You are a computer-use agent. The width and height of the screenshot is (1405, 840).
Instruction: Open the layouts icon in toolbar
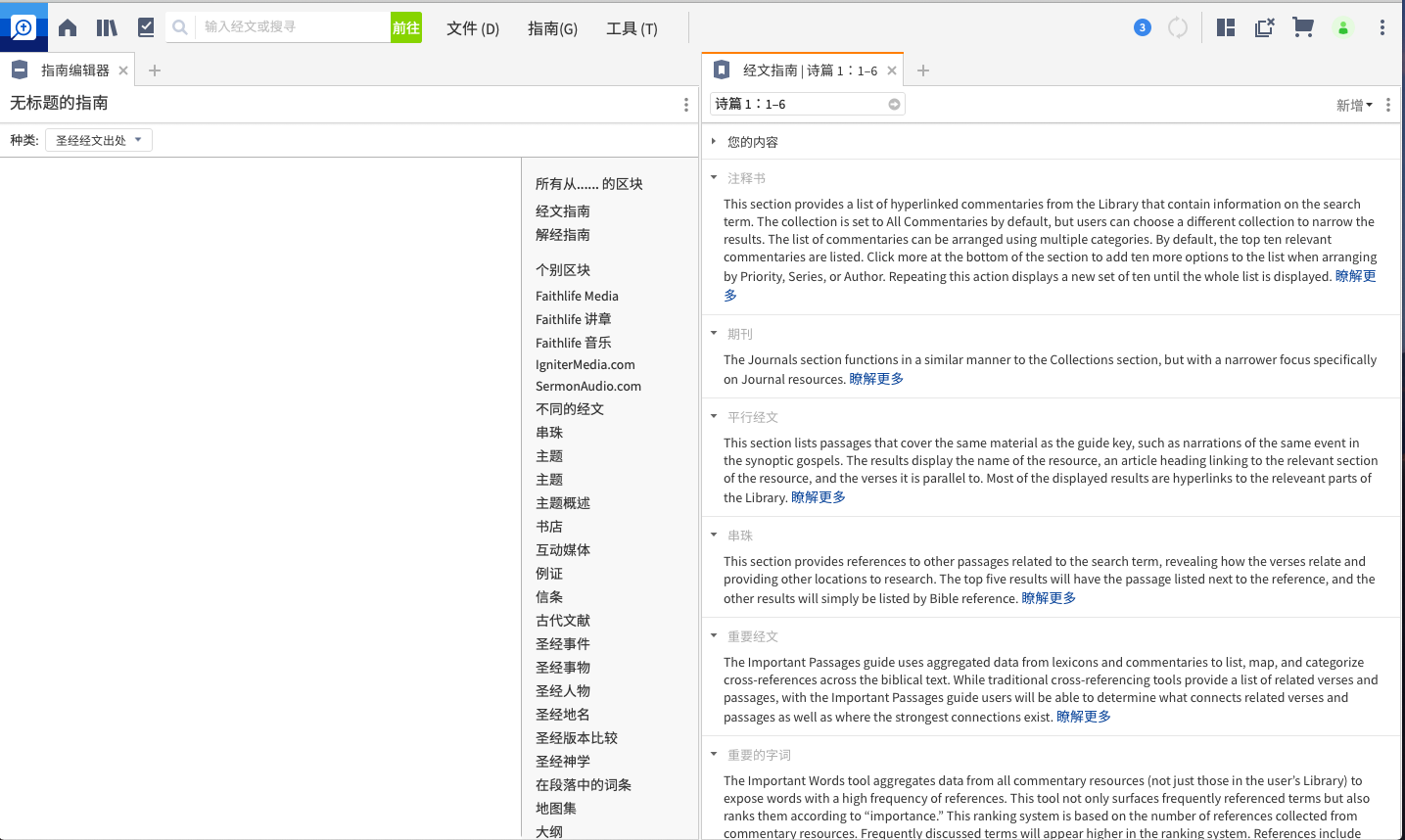click(x=1226, y=27)
